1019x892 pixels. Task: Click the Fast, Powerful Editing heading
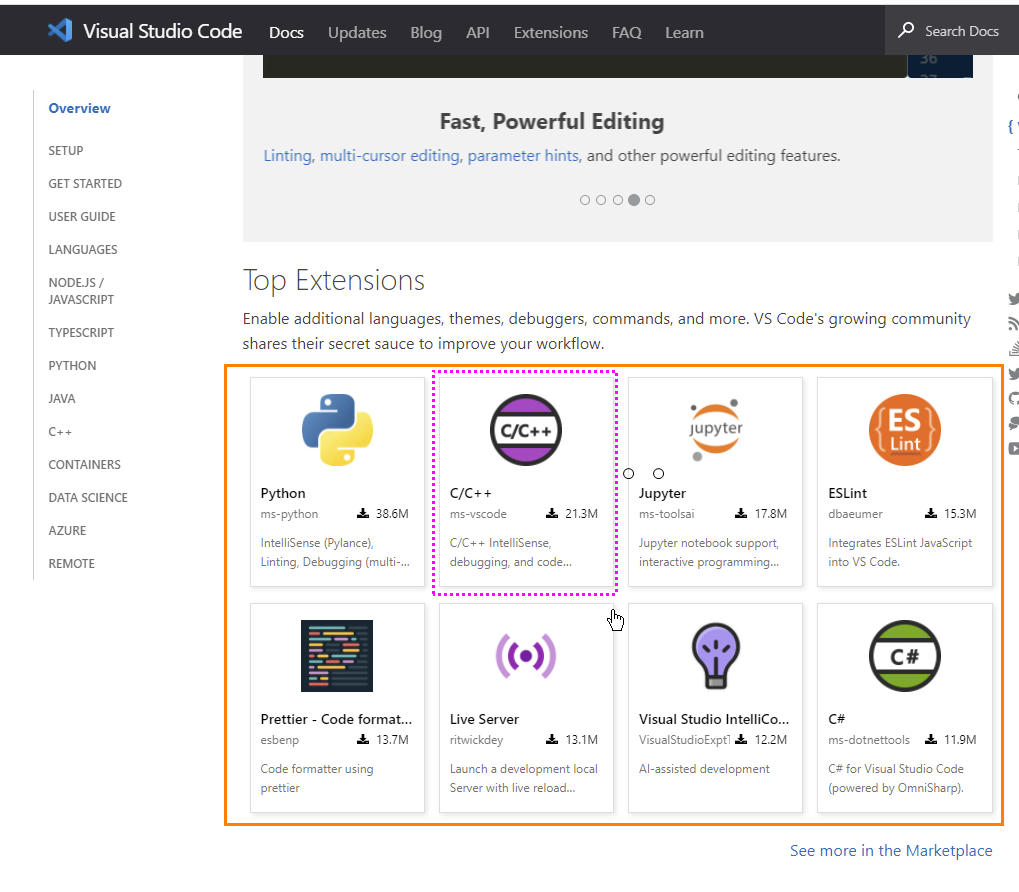coord(552,121)
